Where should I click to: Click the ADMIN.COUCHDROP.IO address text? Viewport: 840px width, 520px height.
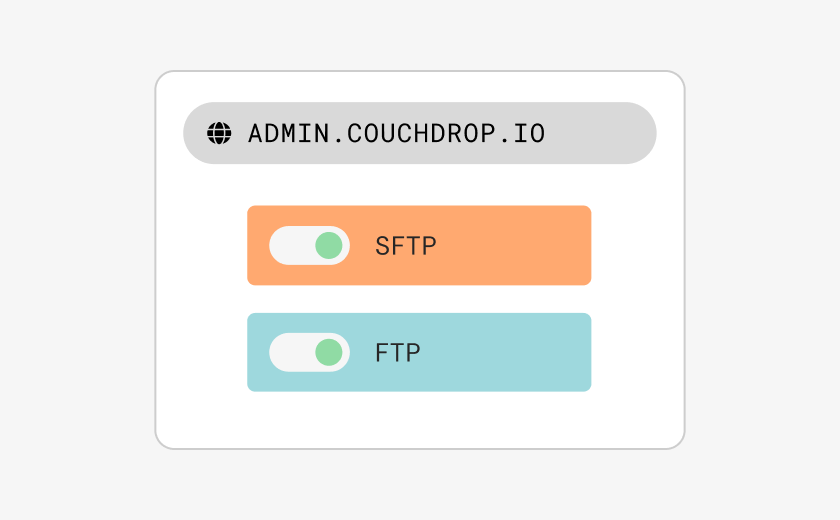(x=396, y=133)
